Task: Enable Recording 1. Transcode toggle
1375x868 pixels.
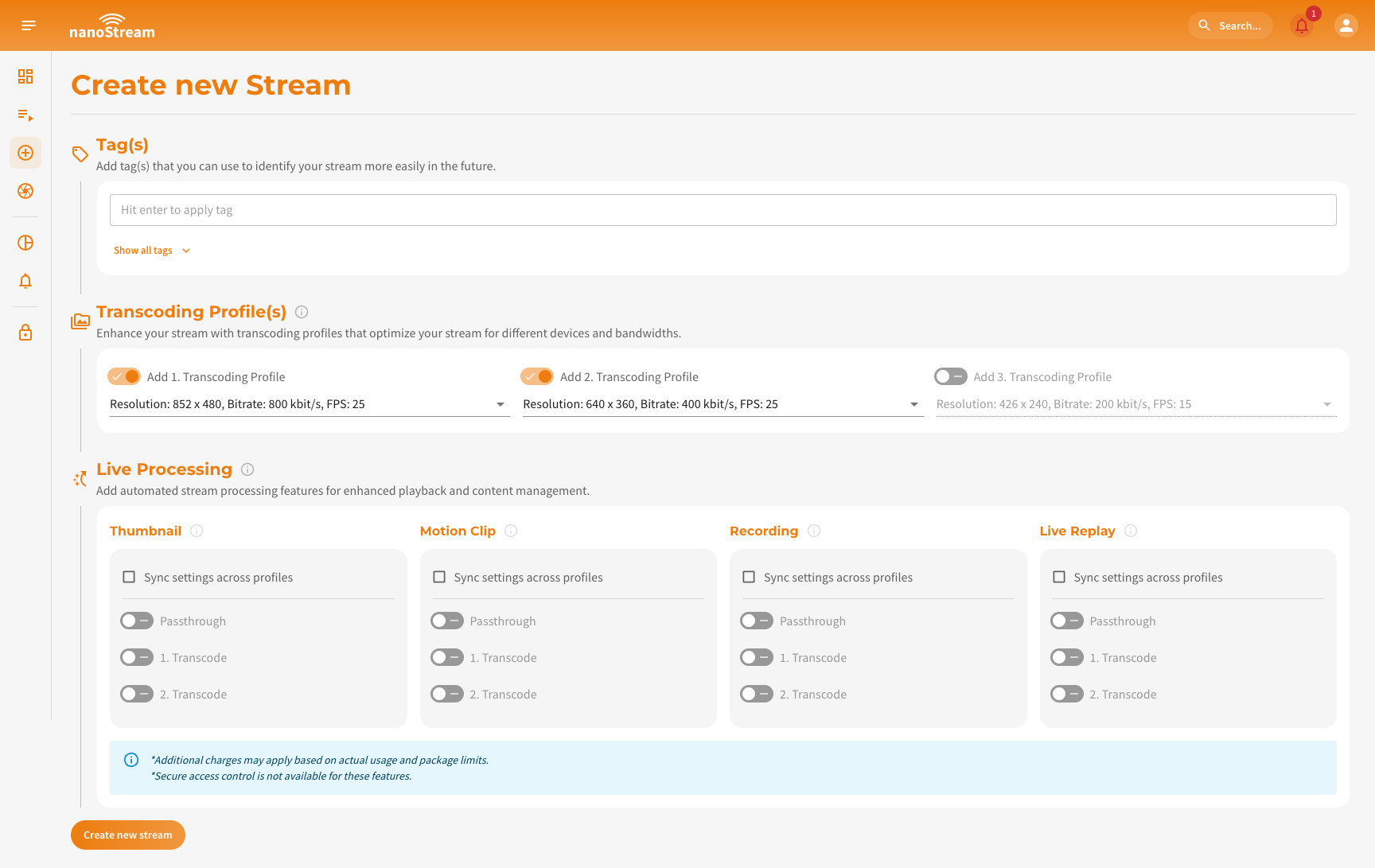Action: pyautogui.click(x=757, y=657)
